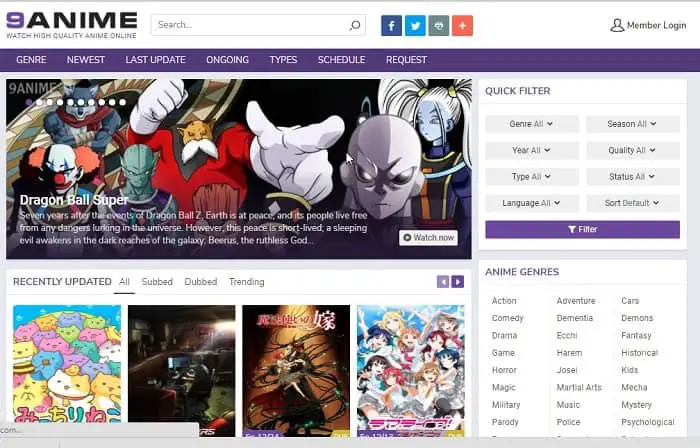
Task: Open Member Login
Action: [x=648, y=25]
